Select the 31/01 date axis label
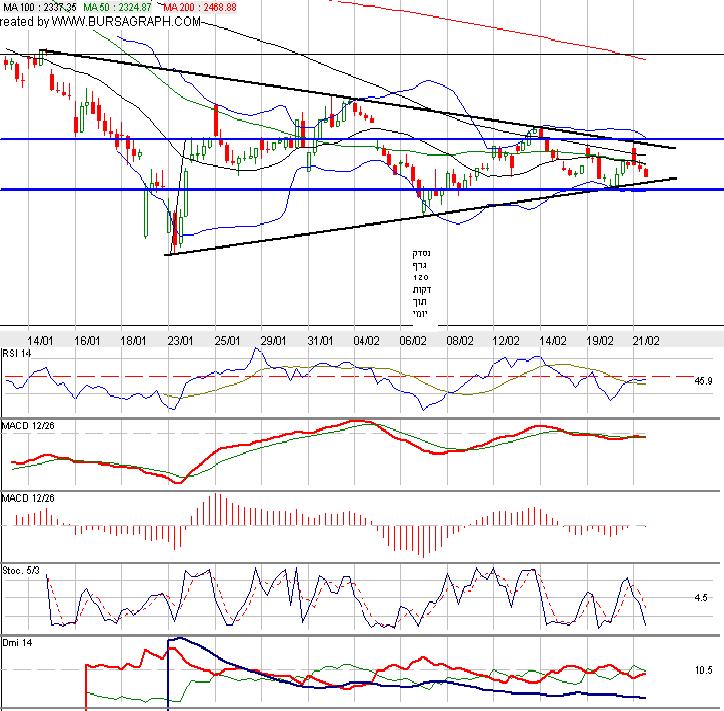The image size is (724, 711). (x=320, y=341)
